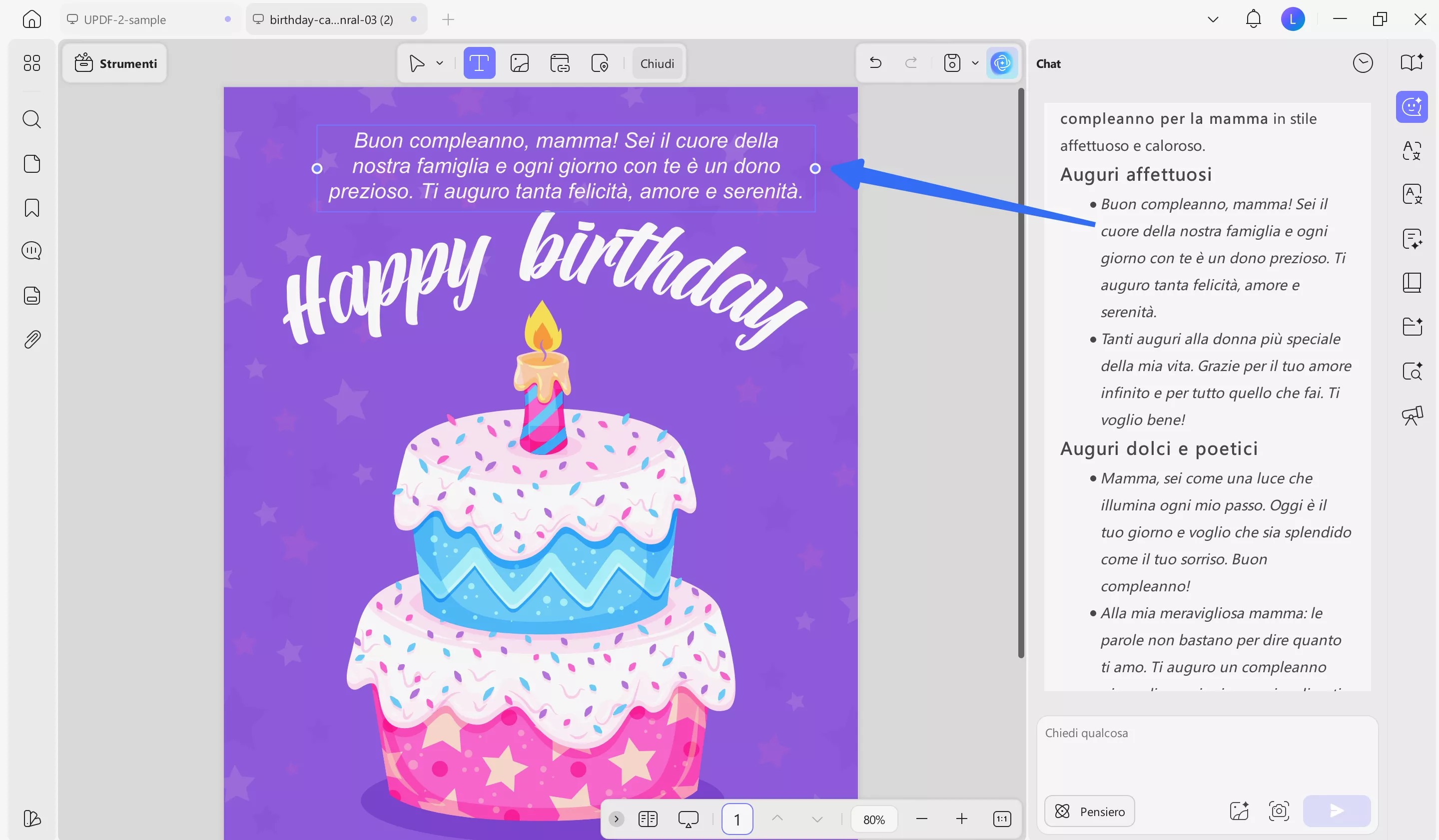This screenshot has width=1439, height=840.
Task: Expand the selection tool dropdown arrow
Action: (439, 63)
